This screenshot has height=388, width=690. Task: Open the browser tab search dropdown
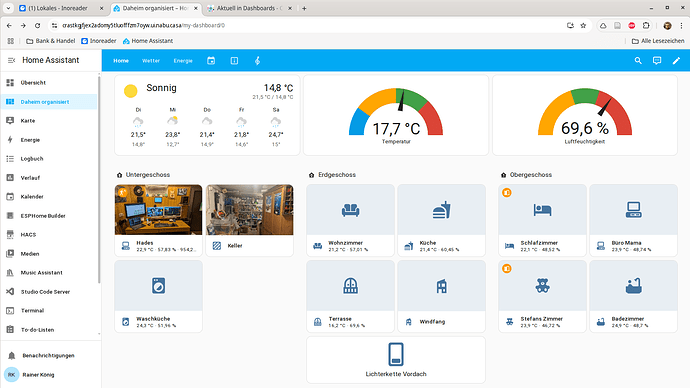tap(8, 8)
